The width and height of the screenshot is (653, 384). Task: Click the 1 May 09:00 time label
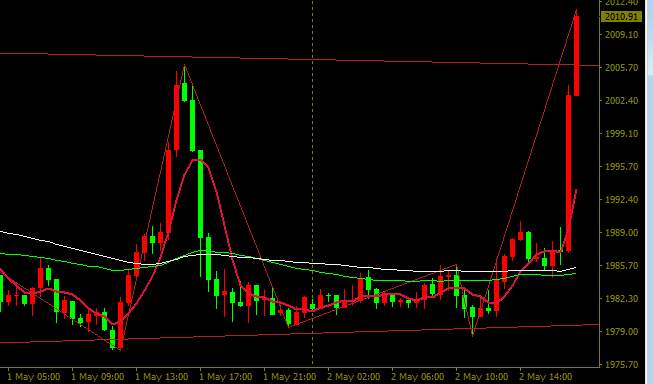pos(98,377)
